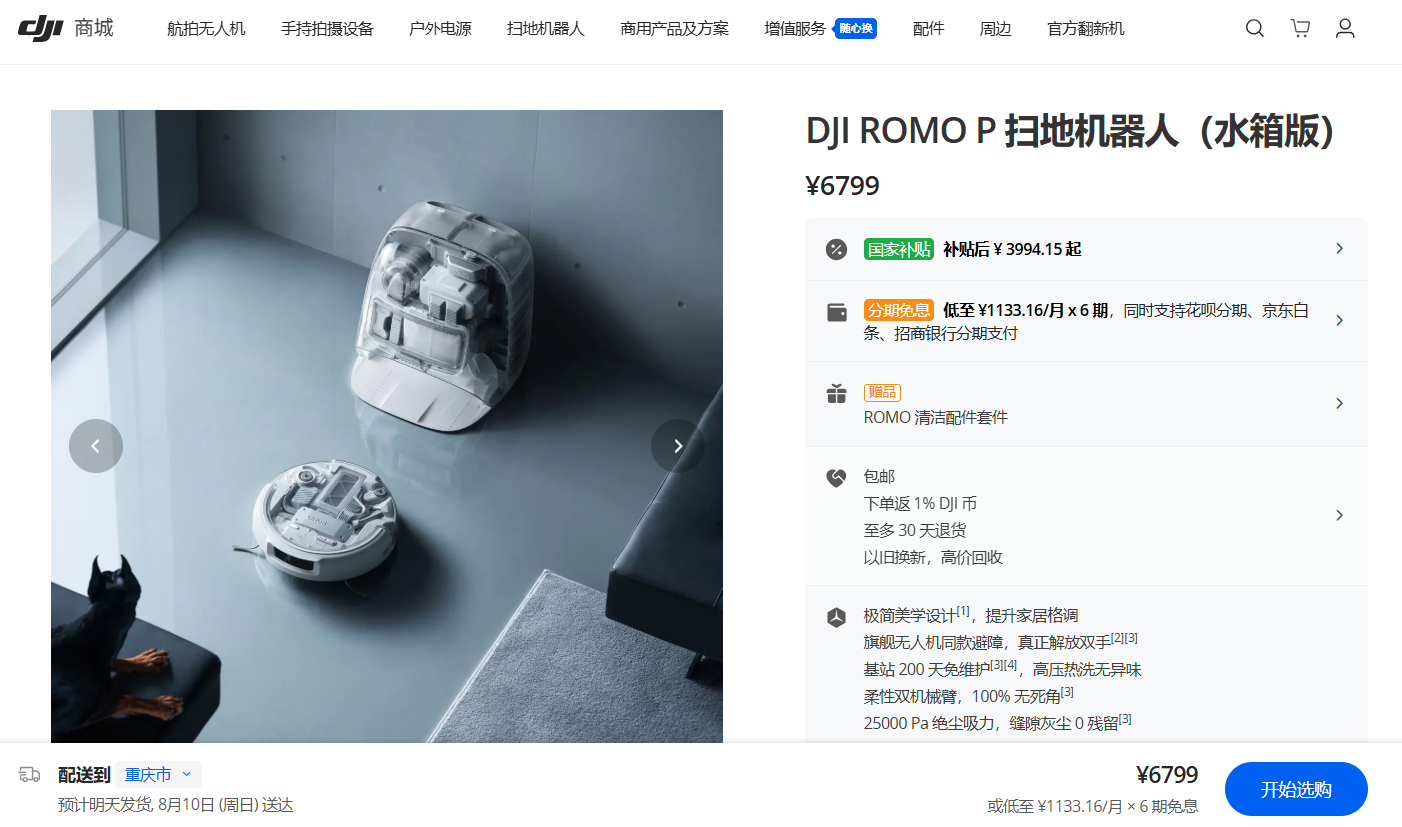
Task: Open the 扫地机器人 menu
Action: (x=545, y=29)
